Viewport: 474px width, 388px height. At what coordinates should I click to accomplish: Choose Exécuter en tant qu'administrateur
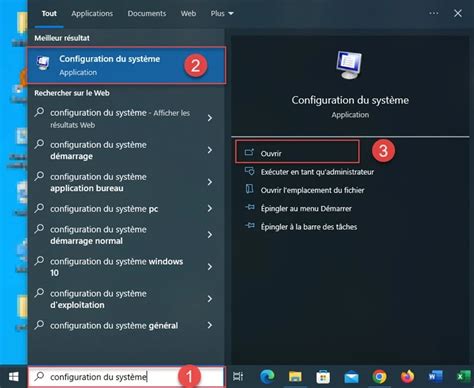[317, 172]
